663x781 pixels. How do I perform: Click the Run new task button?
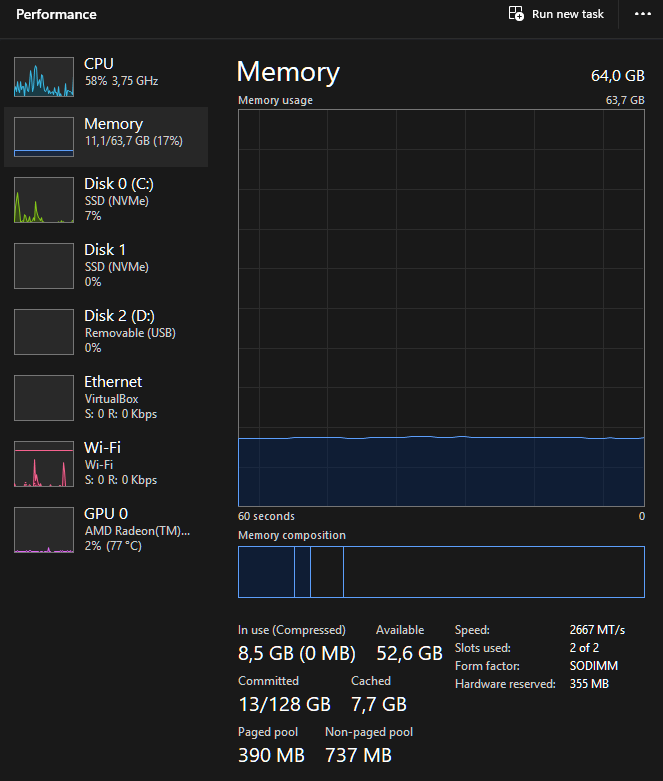tap(557, 14)
